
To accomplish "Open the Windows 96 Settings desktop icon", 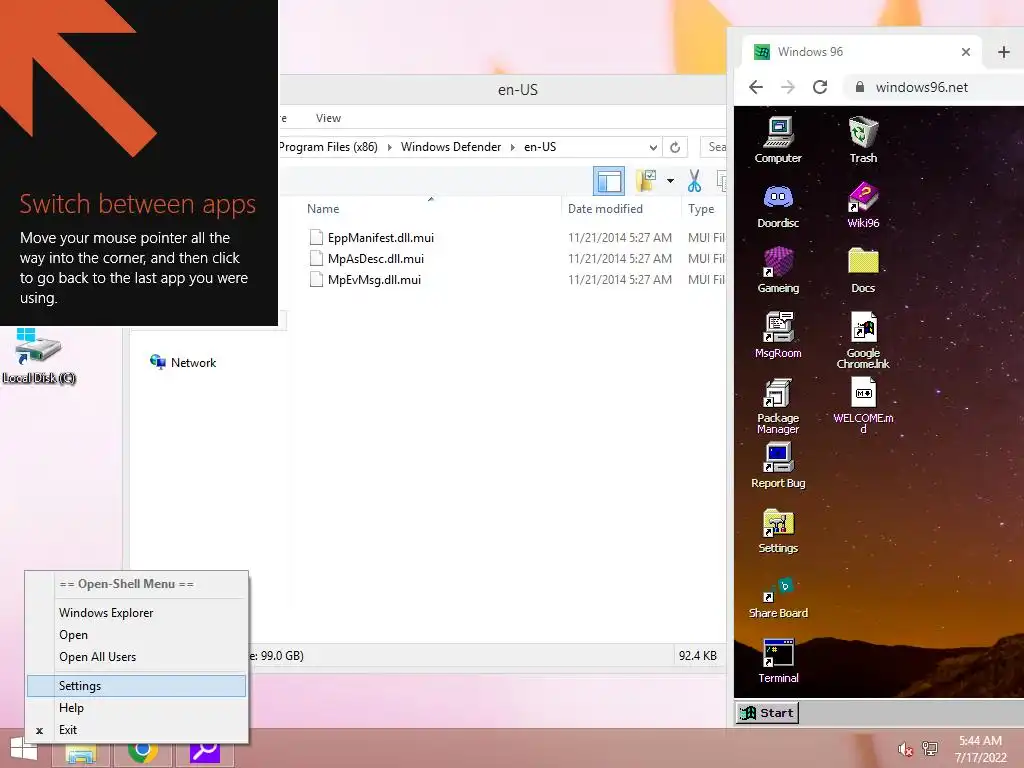I will [x=778, y=530].
